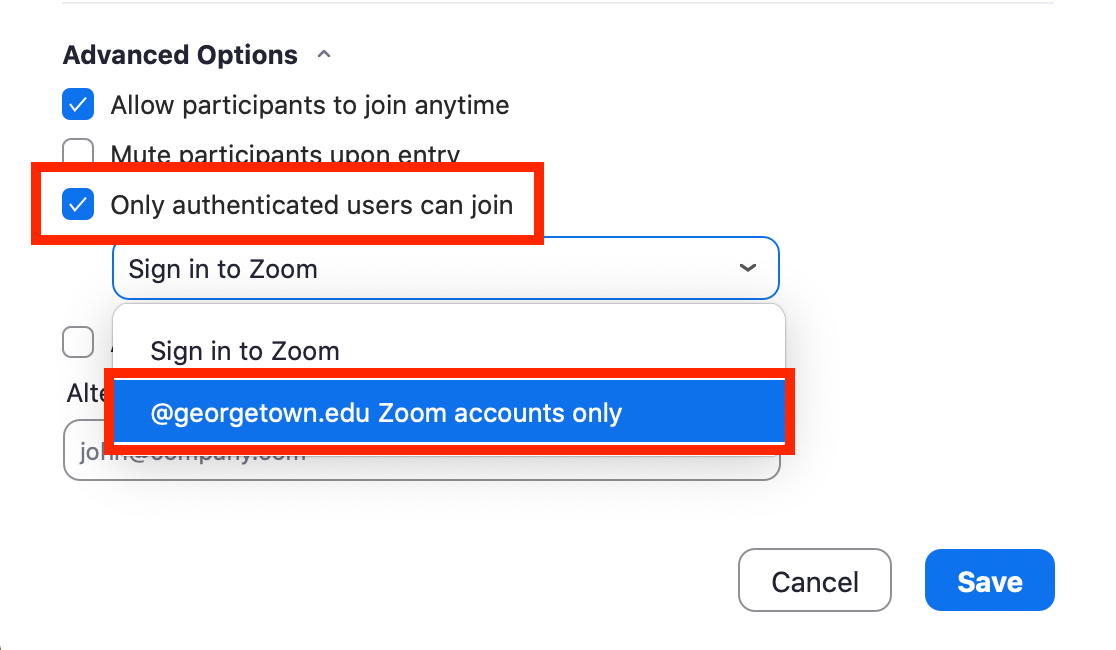Click the Advanced Options heading
This screenshot has width=1116, height=650.
pyautogui.click(x=180, y=55)
